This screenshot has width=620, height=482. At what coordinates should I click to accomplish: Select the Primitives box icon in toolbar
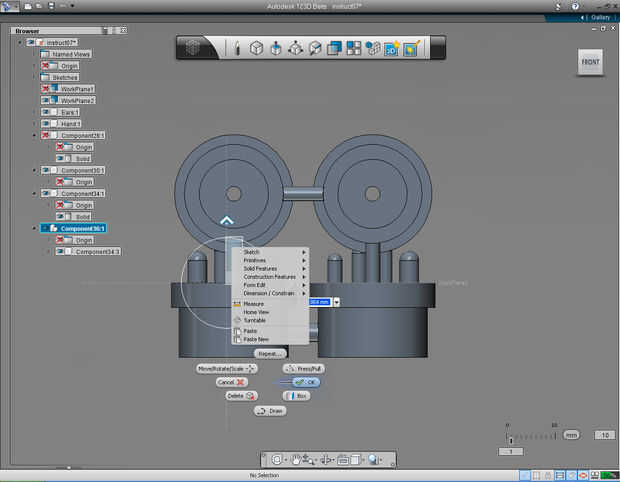pos(257,48)
